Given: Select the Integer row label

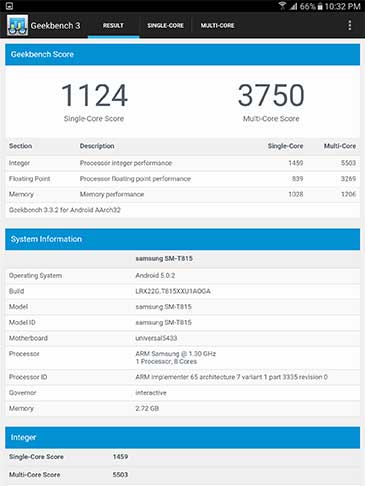Looking at the screenshot, I should pos(19,163).
